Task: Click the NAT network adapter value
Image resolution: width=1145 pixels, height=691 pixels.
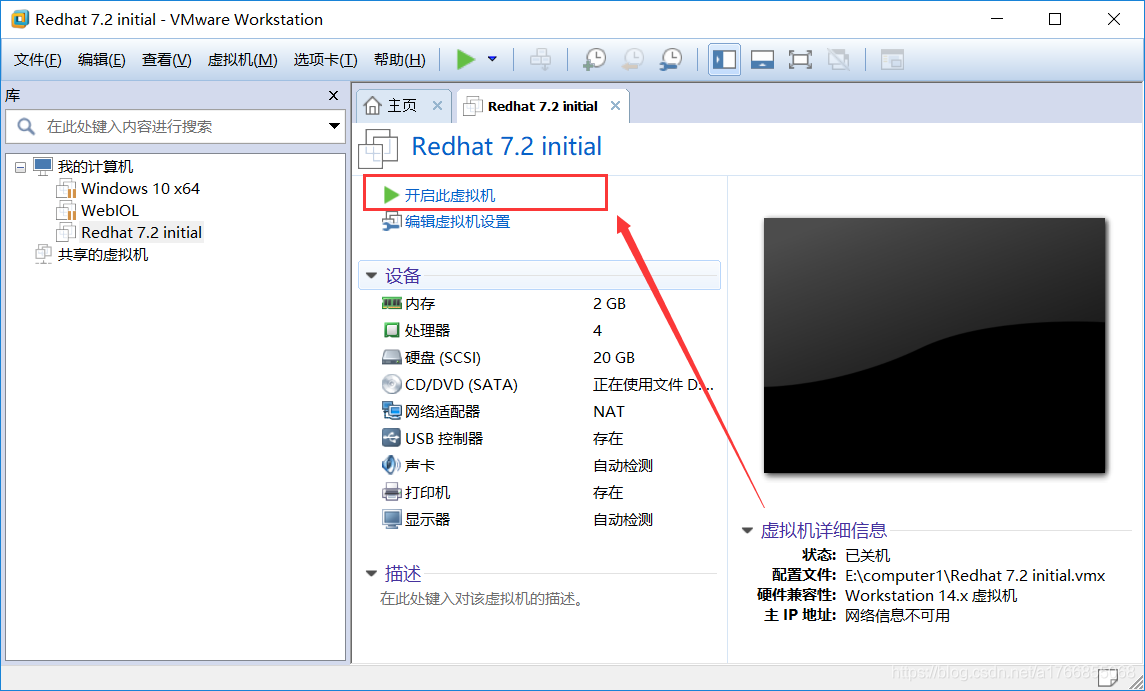Action: tap(608, 411)
